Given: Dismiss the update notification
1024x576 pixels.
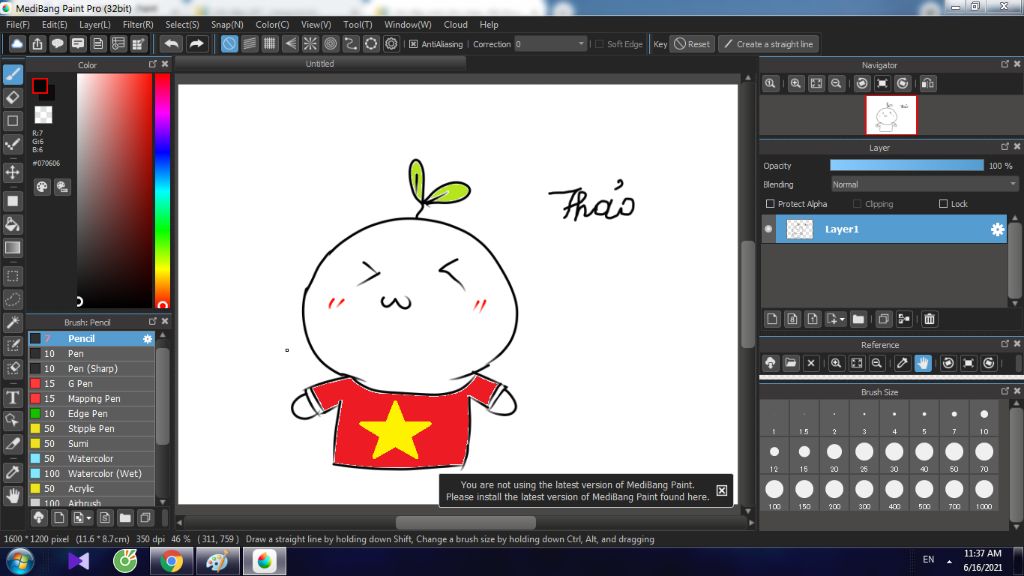Looking at the screenshot, I should [x=722, y=490].
